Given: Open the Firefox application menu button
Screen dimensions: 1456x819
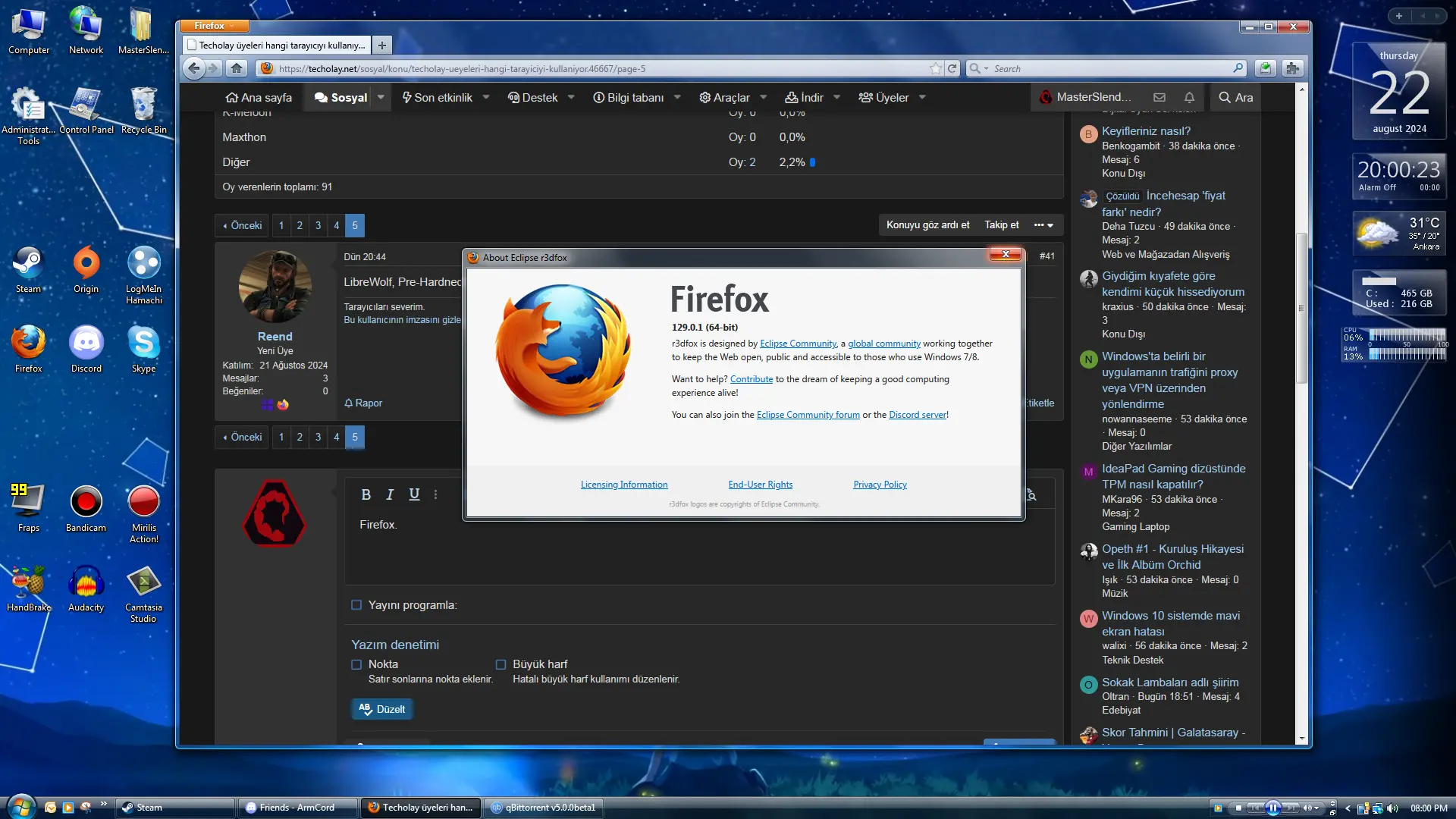Looking at the screenshot, I should [x=215, y=26].
